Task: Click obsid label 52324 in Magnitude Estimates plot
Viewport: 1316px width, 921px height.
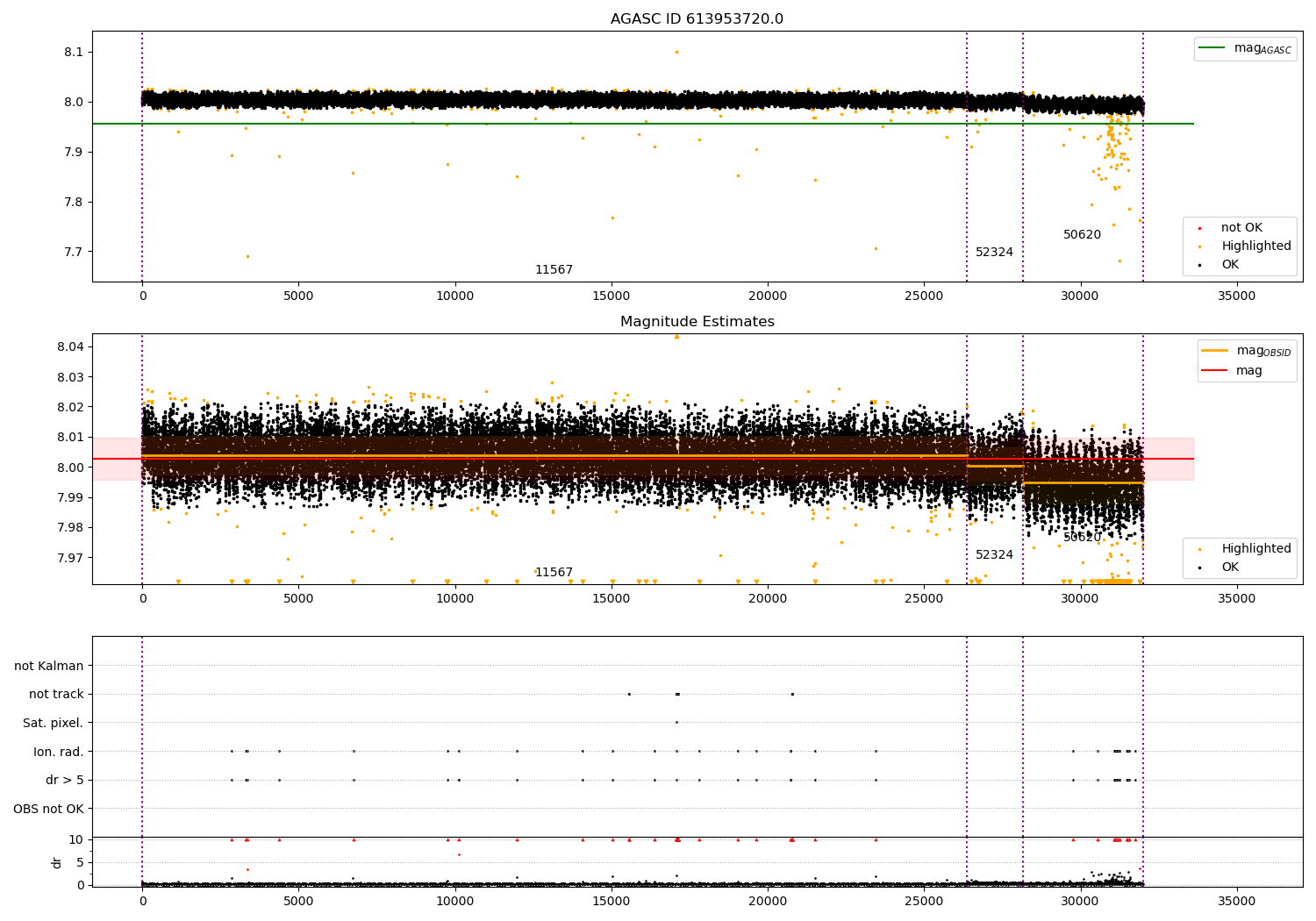Action: coord(994,555)
